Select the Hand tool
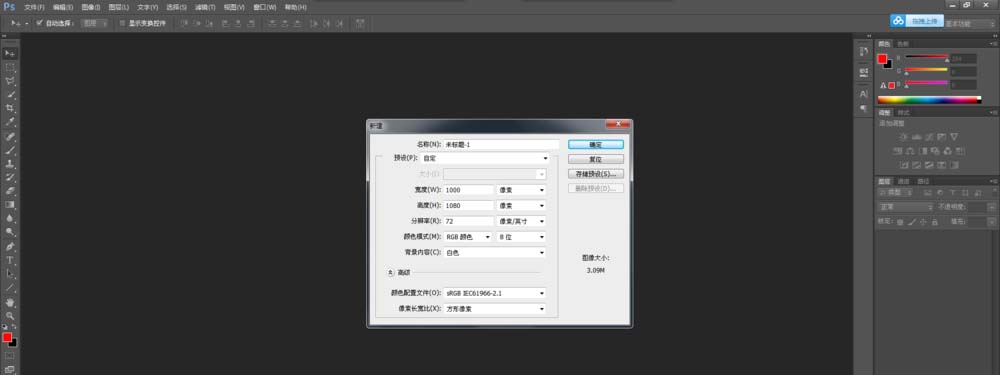The width and height of the screenshot is (1000, 375). 10,302
